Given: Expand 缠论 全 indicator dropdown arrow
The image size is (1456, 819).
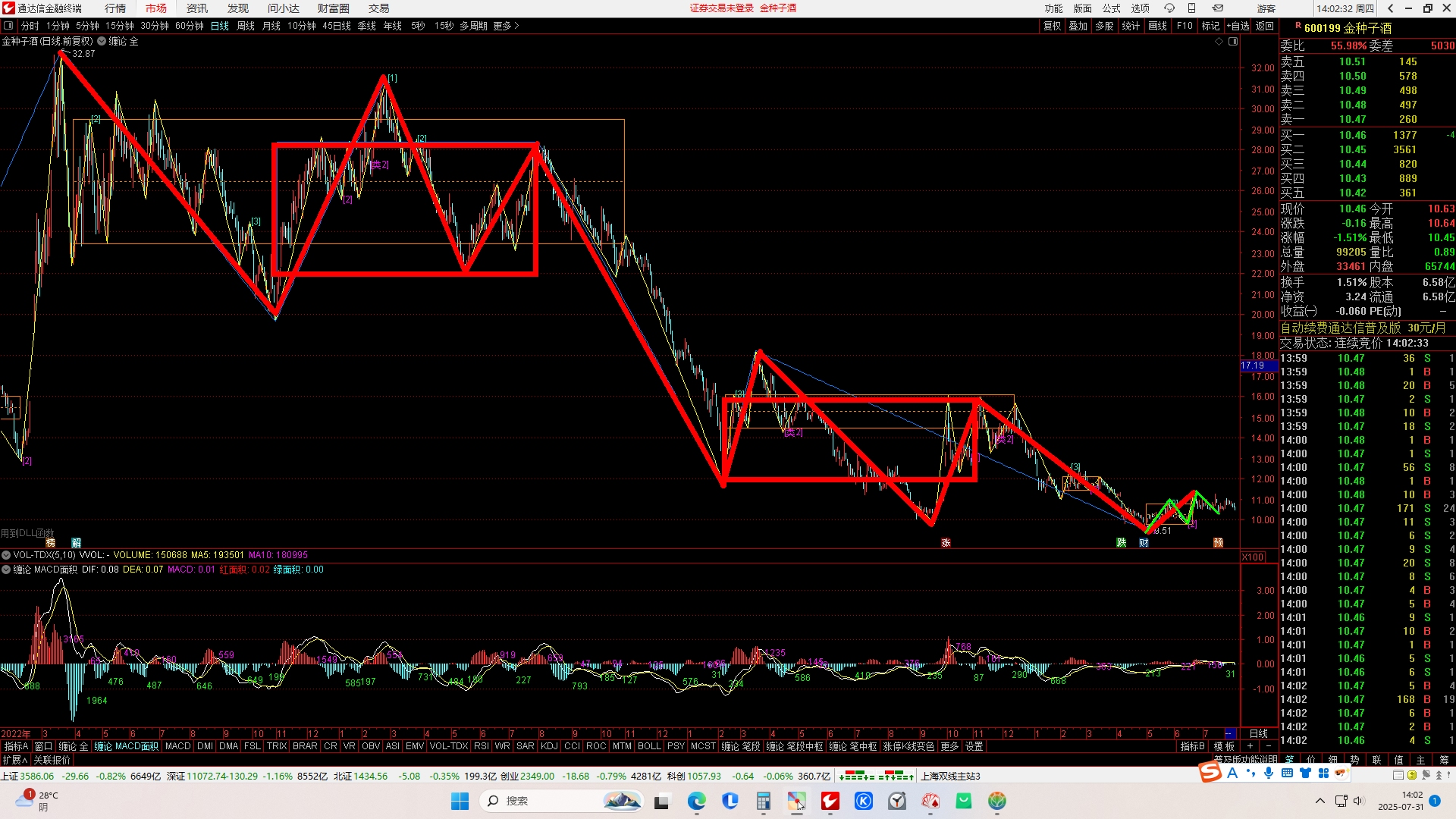Looking at the screenshot, I should 102,42.
